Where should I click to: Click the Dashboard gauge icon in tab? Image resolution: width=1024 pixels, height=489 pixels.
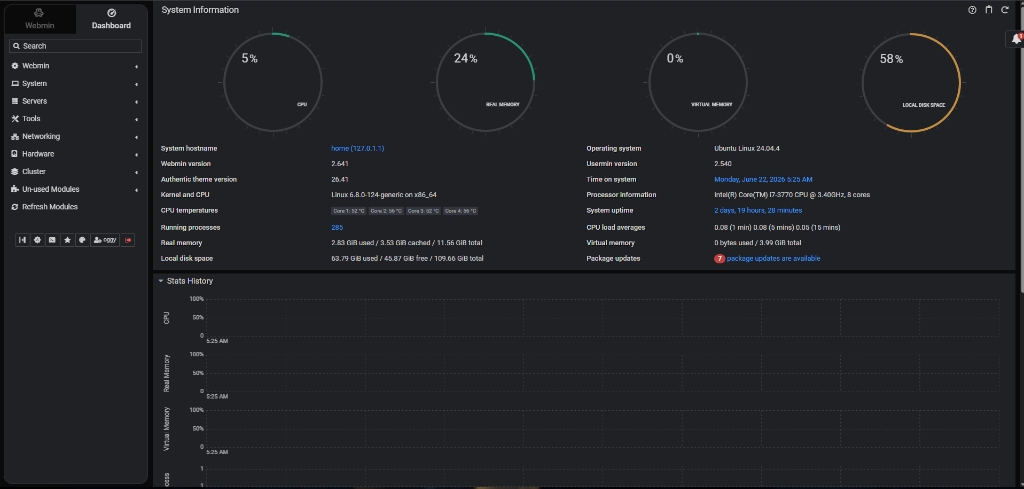coord(111,13)
